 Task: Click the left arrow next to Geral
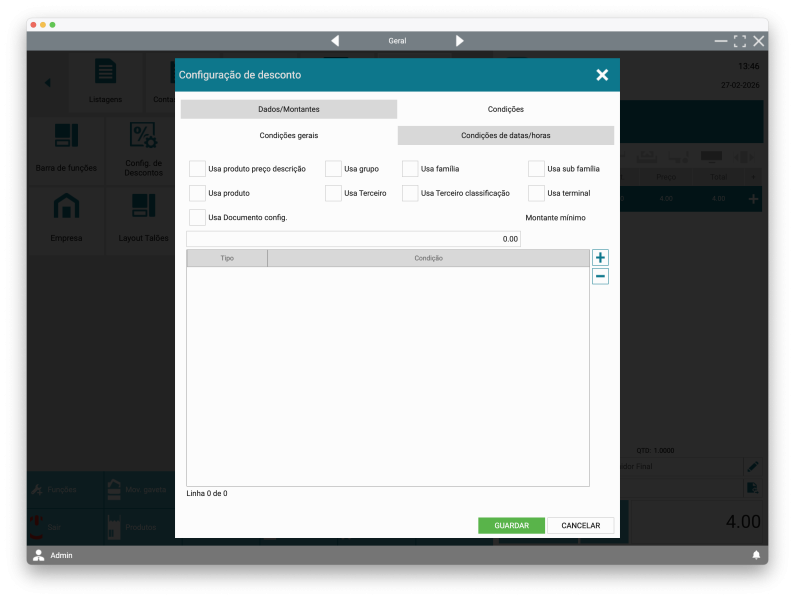tap(335, 41)
